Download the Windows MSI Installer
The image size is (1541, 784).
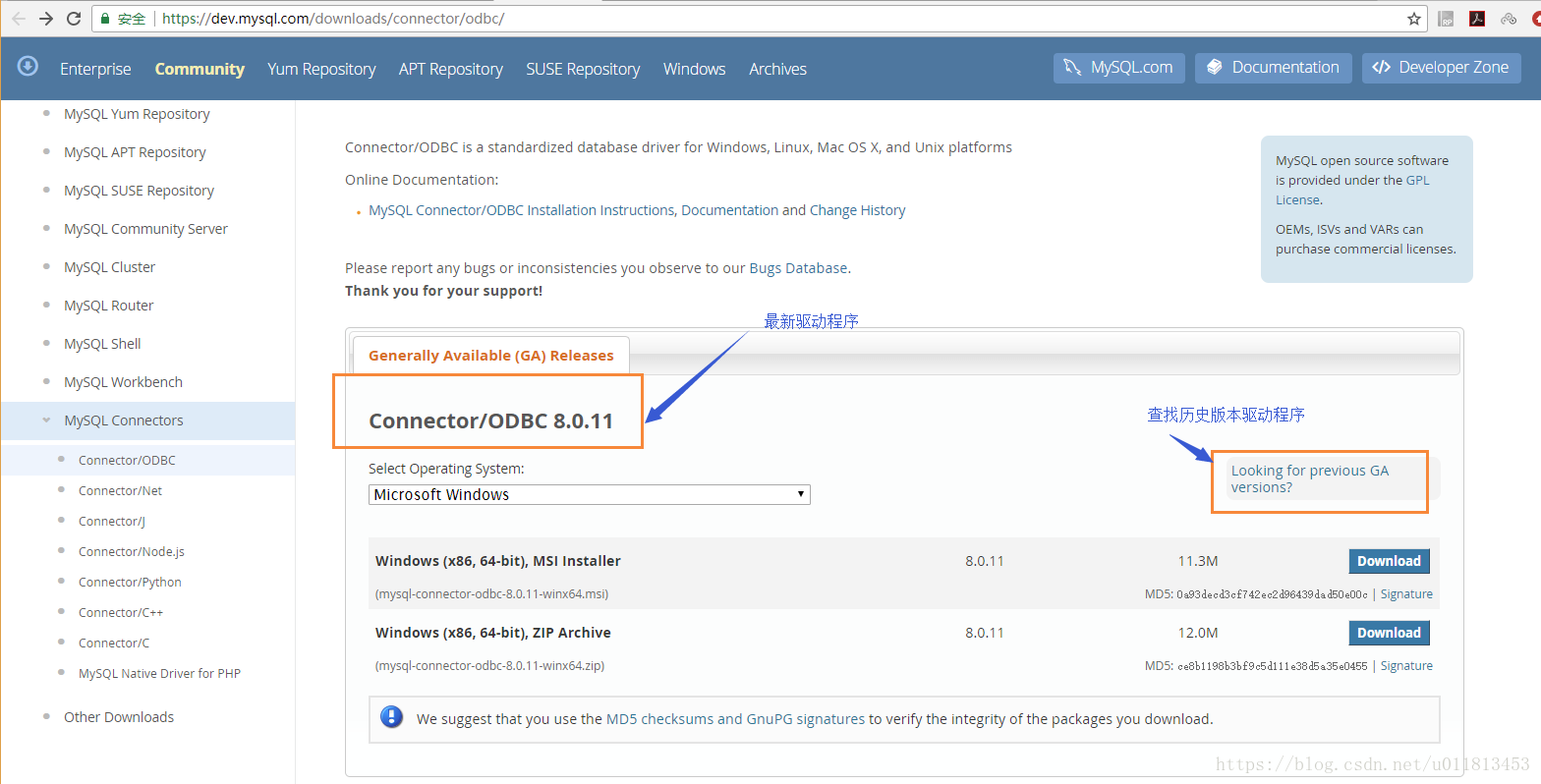coord(1389,561)
